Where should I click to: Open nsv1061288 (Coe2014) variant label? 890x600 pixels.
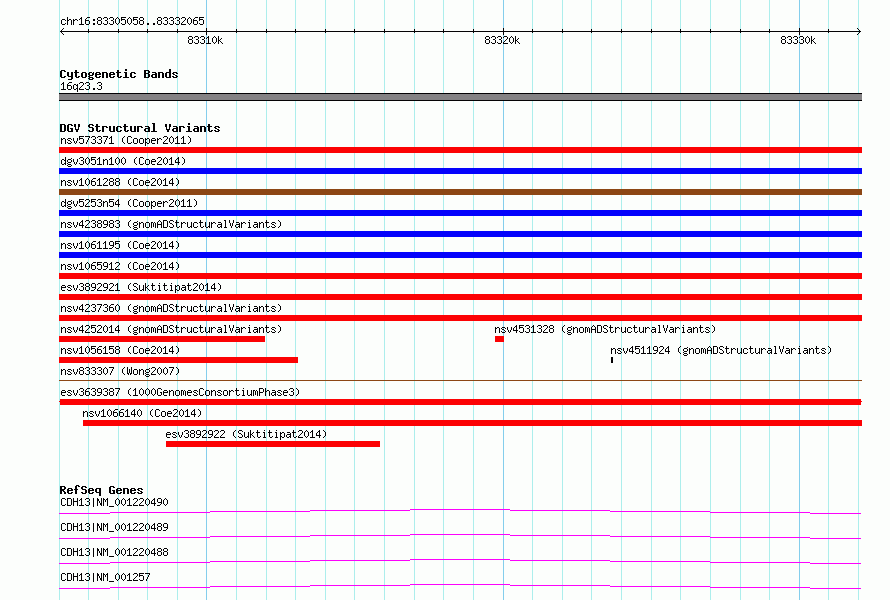coord(120,182)
